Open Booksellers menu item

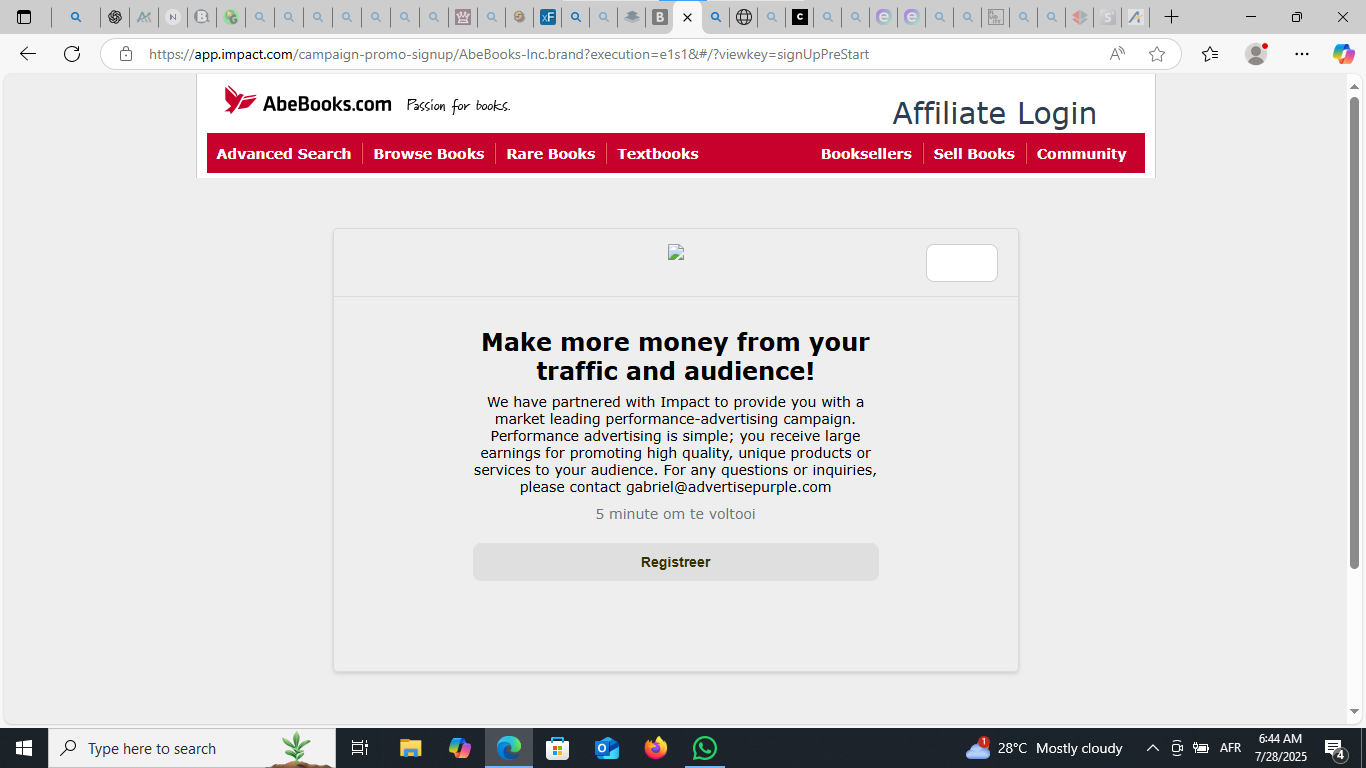tap(866, 154)
